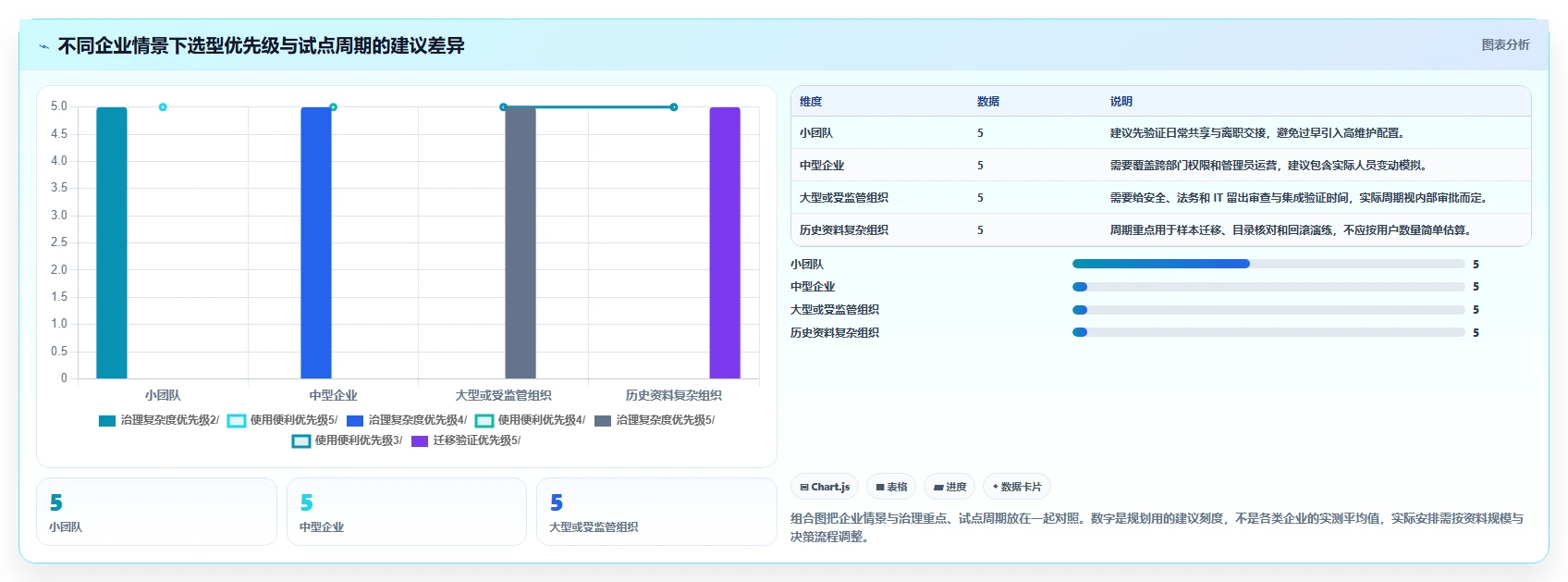This screenshot has width=1568, height=582.
Task: Click the Chart.js tag
Action: click(825, 487)
